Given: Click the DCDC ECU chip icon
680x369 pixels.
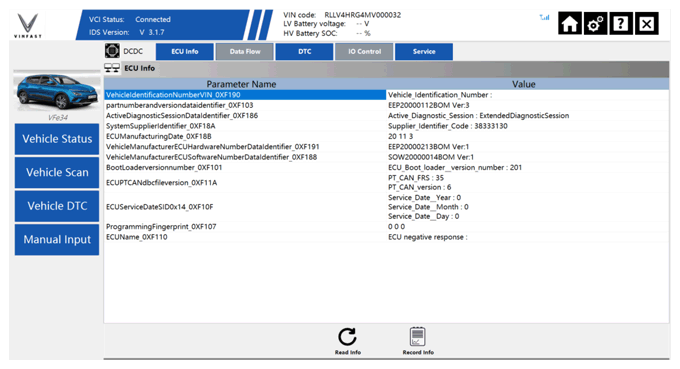Looking at the screenshot, I should click(x=112, y=51).
